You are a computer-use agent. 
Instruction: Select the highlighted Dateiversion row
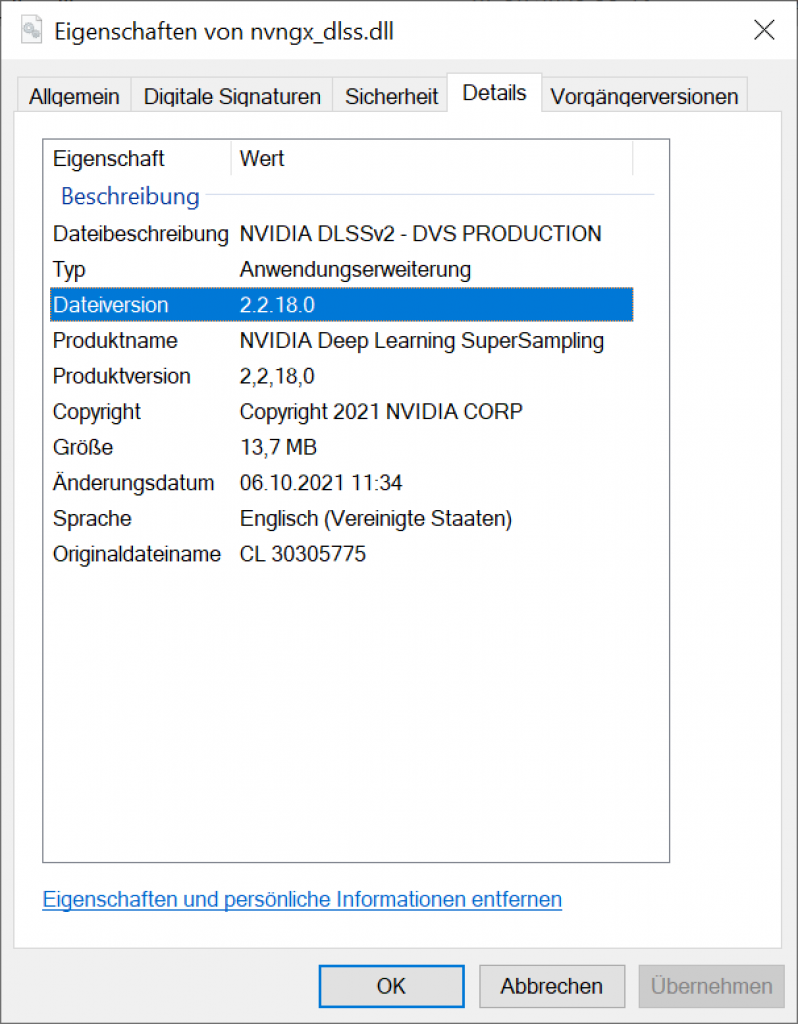342,304
